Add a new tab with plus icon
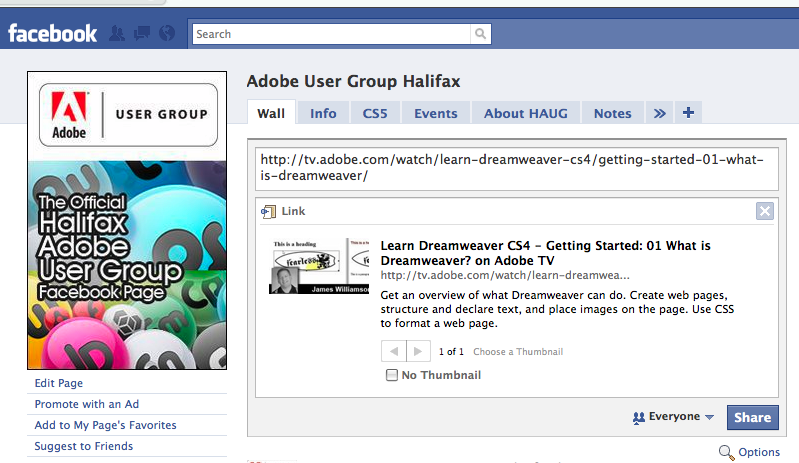Screen dimensions: 799x463 [x=688, y=113]
